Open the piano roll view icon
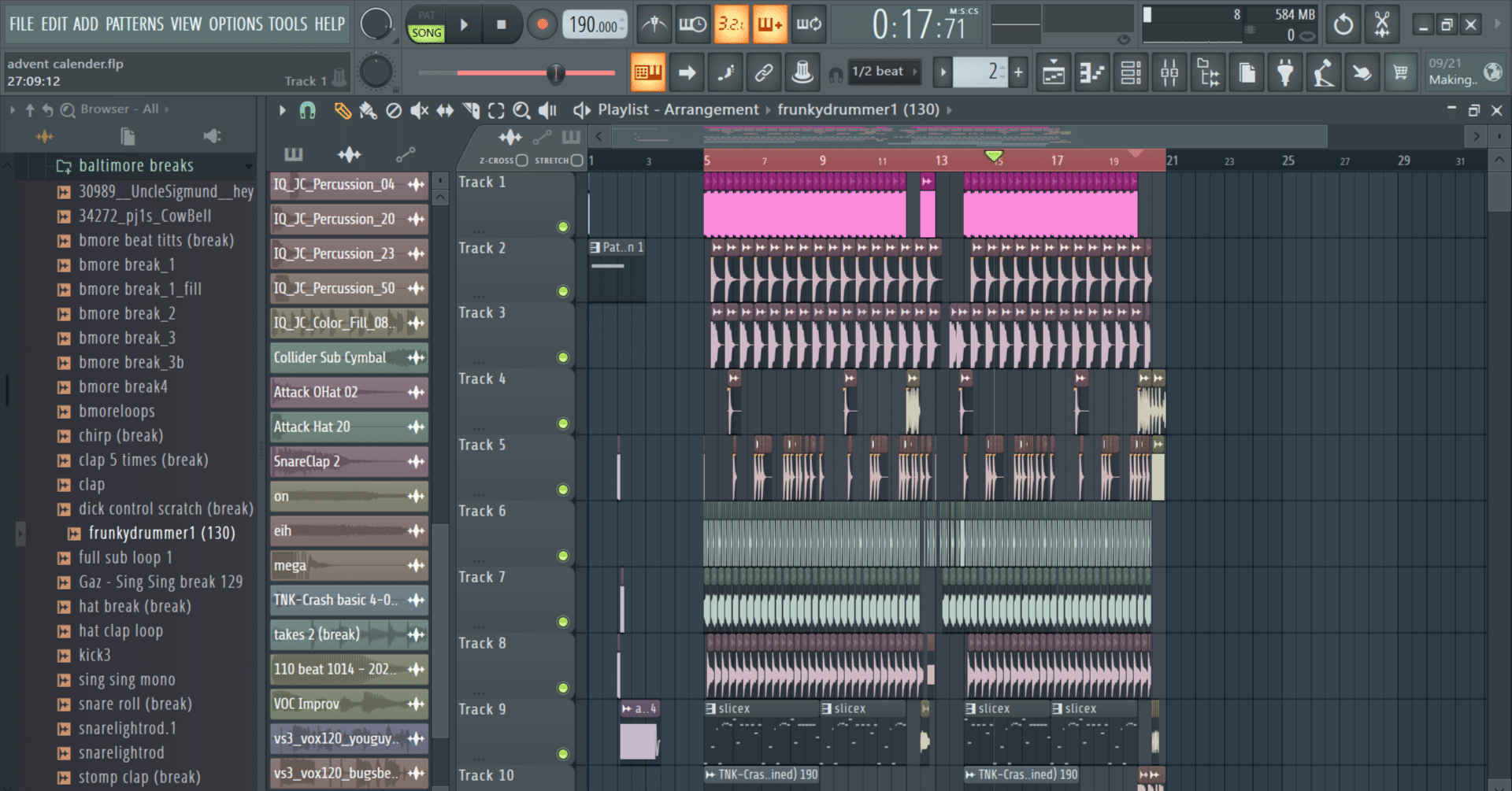The width and height of the screenshot is (1512, 791). 1091,73
